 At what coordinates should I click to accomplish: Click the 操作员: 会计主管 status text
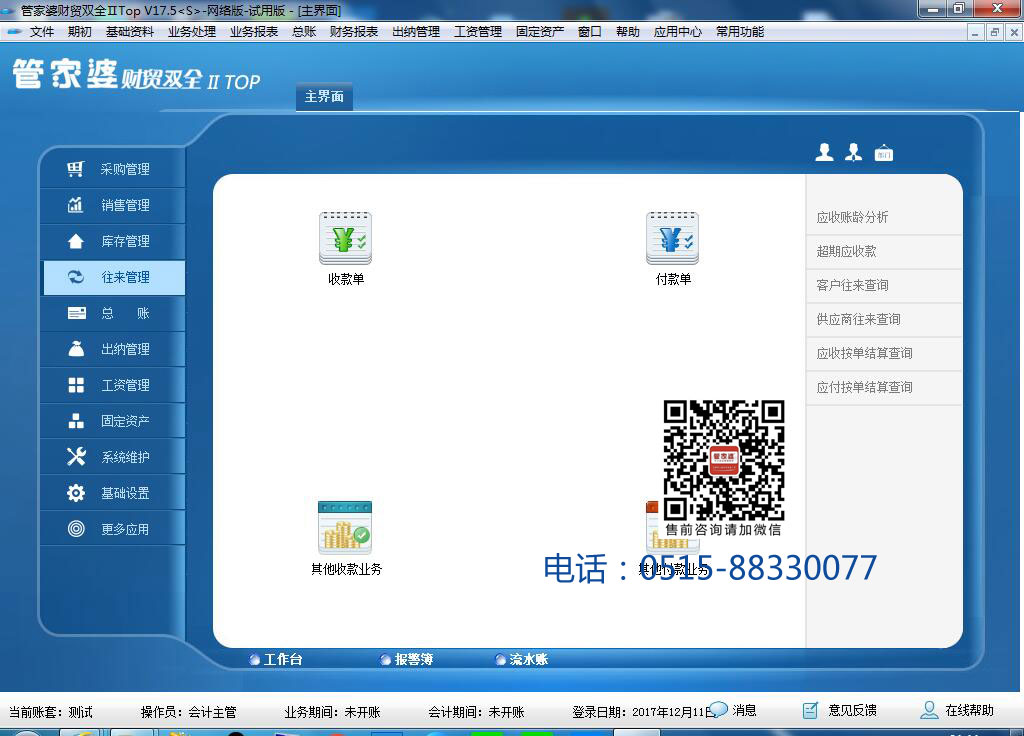tap(188, 712)
